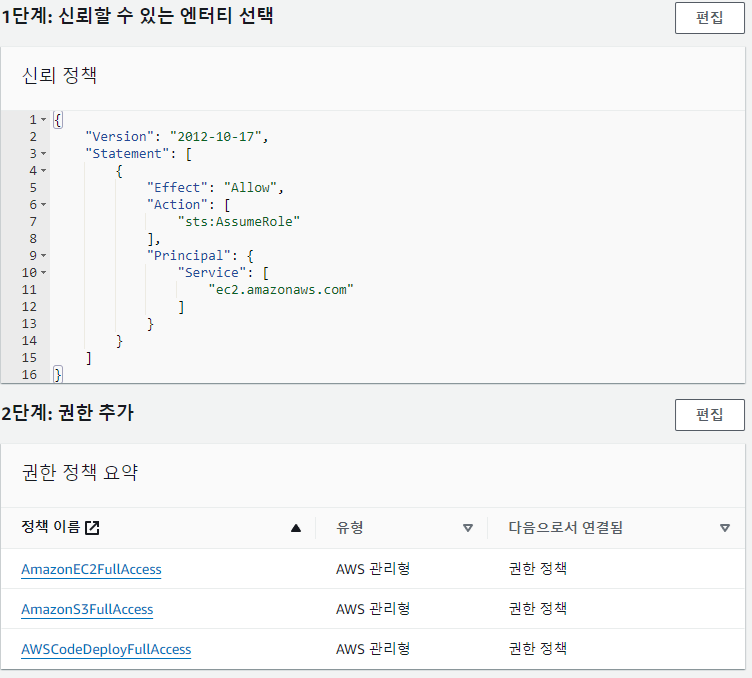Sort by 정책 이름 using the ascending arrow
The width and height of the screenshot is (752, 678).
click(296, 528)
